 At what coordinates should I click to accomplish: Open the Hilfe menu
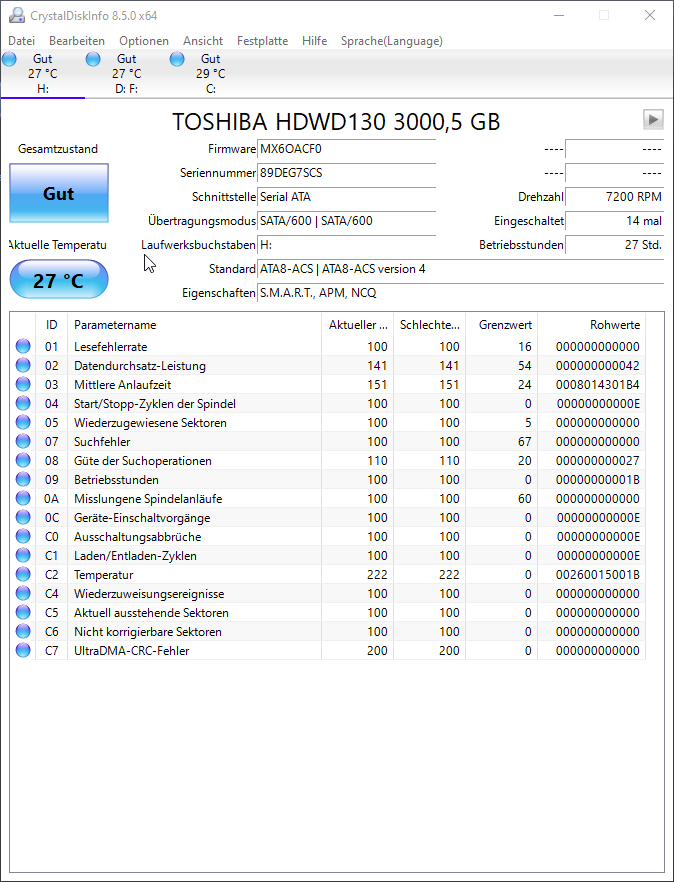314,40
